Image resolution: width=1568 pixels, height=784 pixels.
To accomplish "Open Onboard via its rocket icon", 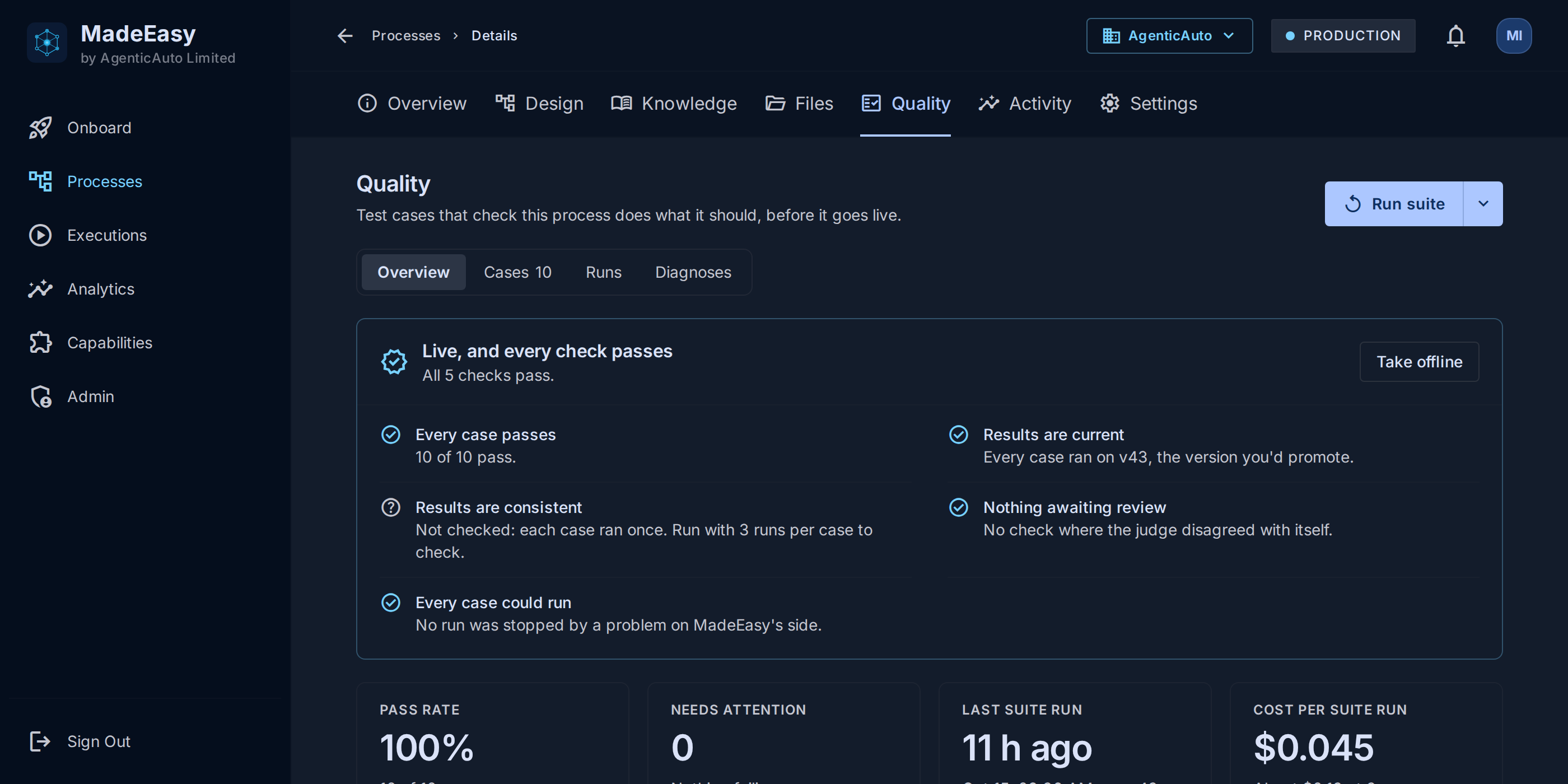I will (40, 128).
